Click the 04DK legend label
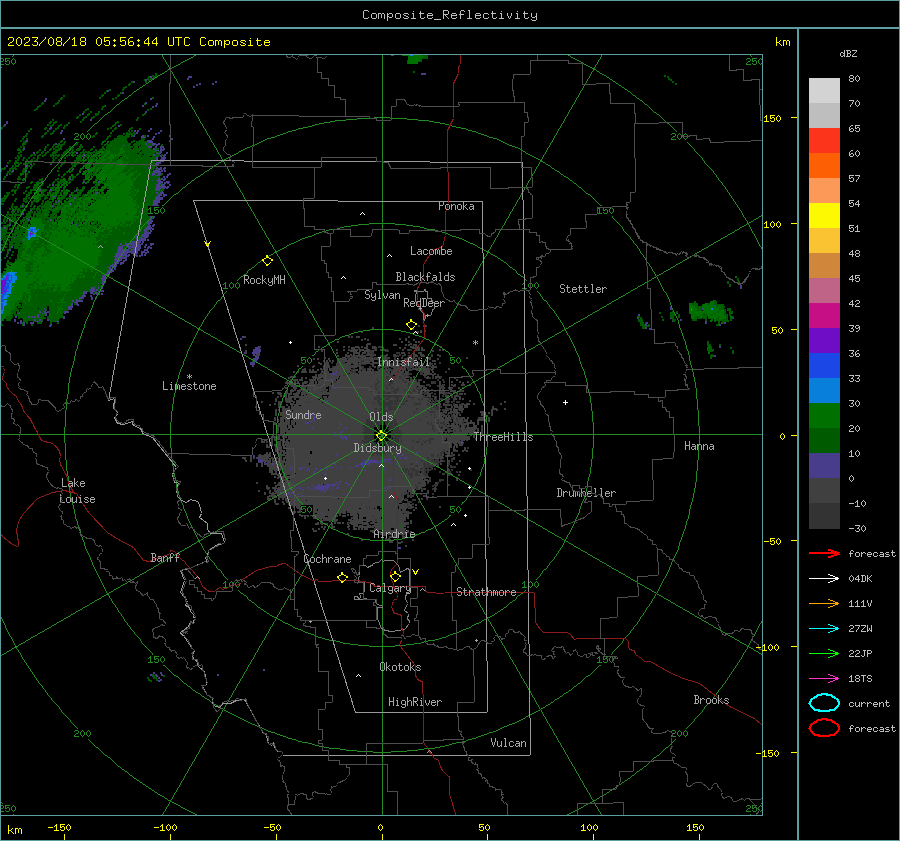The width and height of the screenshot is (900, 841). (860, 578)
